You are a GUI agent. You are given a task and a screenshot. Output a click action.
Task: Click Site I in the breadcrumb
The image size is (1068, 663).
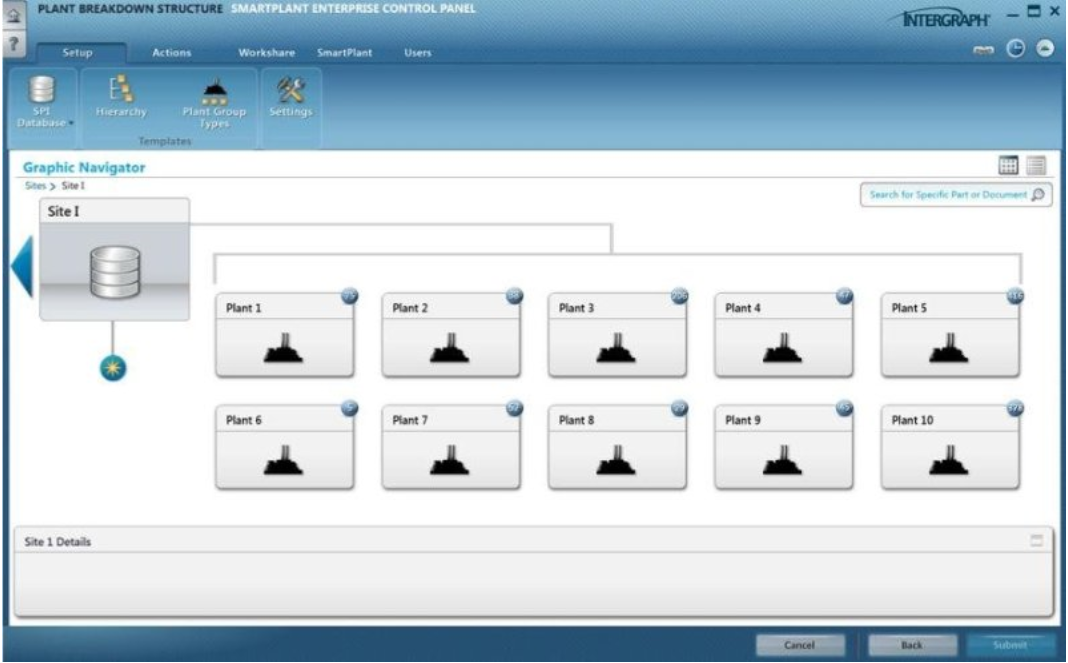pos(74,185)
